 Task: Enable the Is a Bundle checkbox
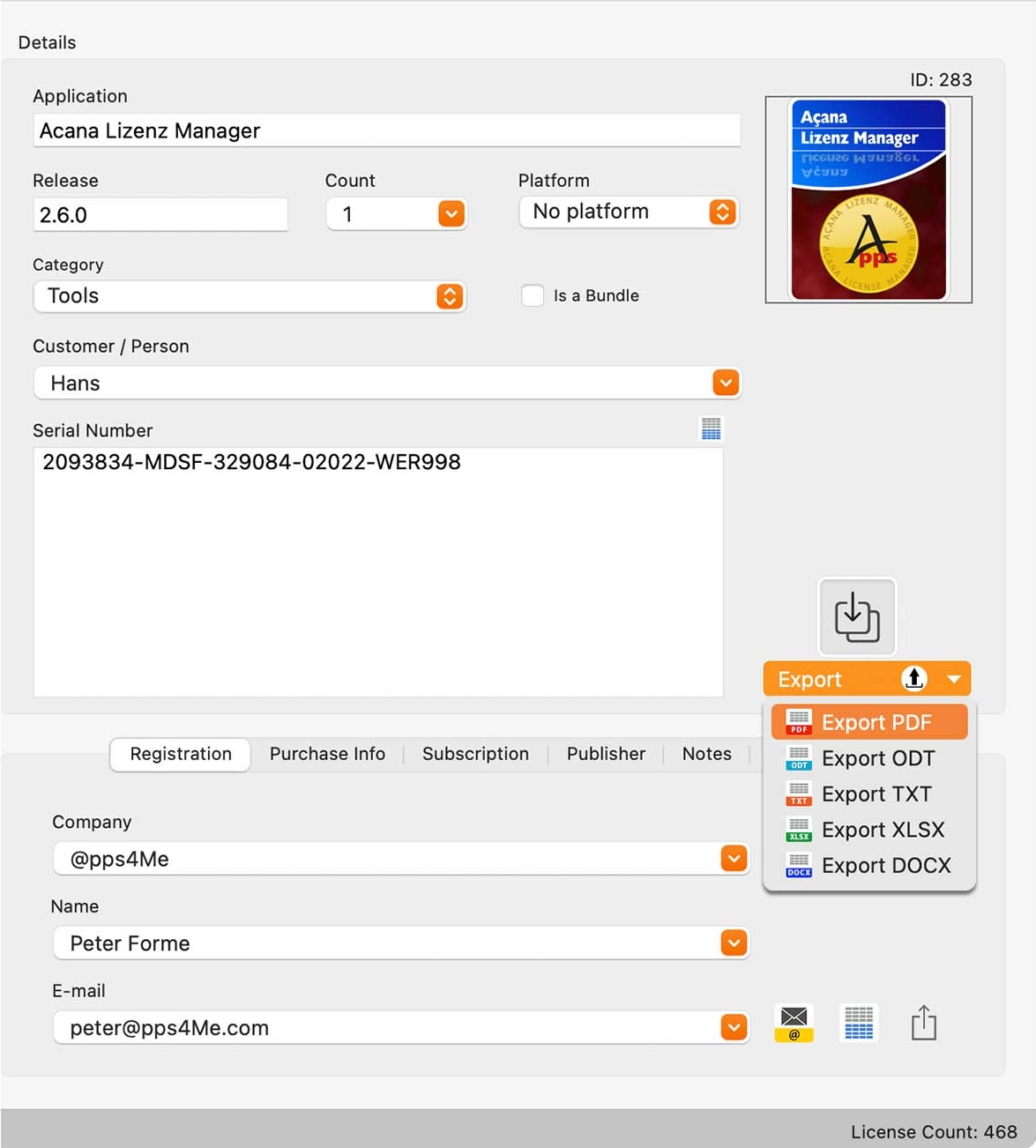coord(533,295)
